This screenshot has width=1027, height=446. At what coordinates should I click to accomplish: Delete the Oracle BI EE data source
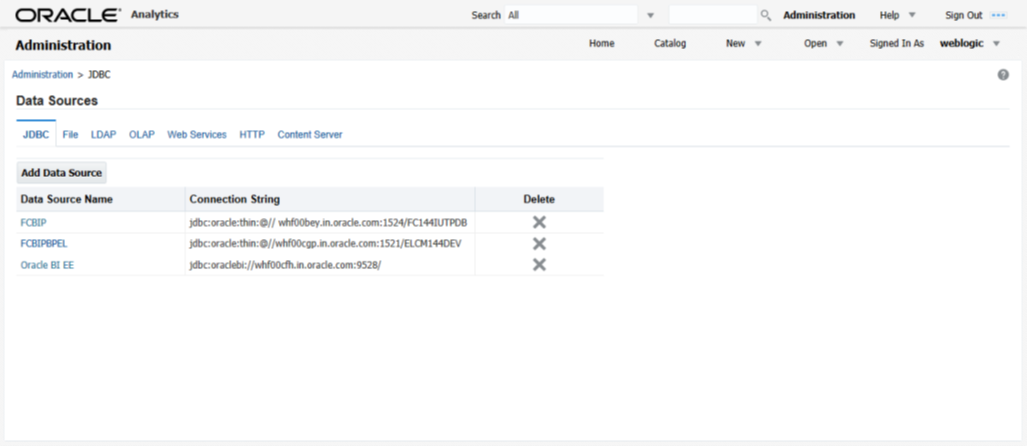click(x=539, y=264)
